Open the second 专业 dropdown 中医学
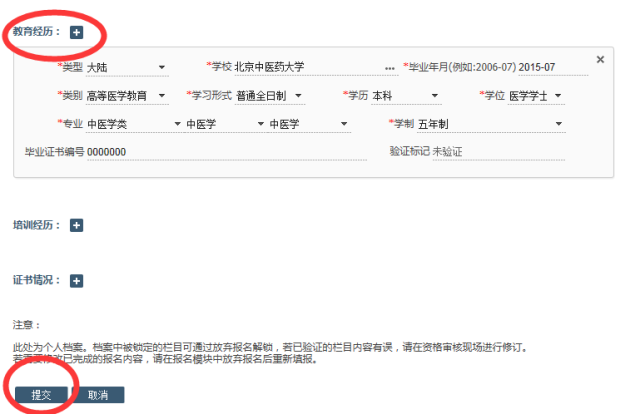The height and width of the screenshot is (414, 640). click(225, 124)
